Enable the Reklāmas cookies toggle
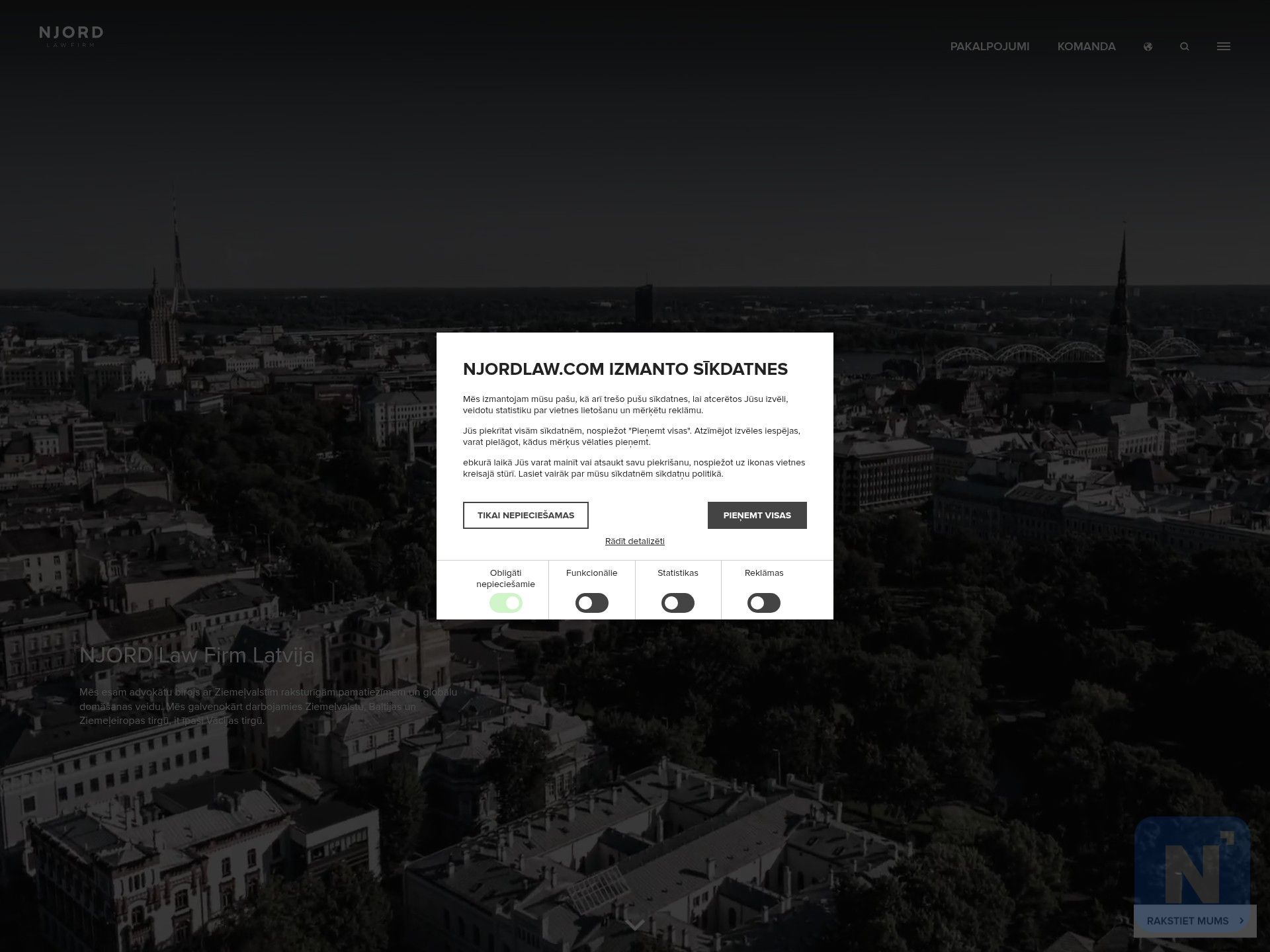This screenshot has width=1270, height=952. click(x=764, y=603)
